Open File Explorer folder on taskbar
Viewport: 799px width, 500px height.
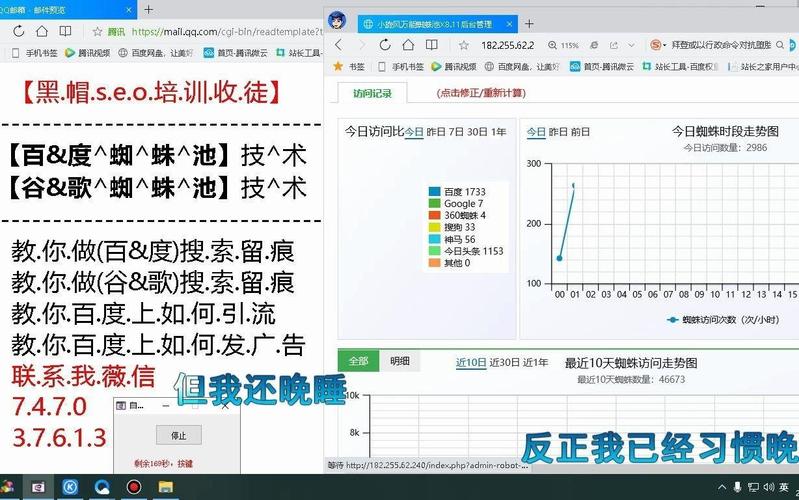point(166,487)
